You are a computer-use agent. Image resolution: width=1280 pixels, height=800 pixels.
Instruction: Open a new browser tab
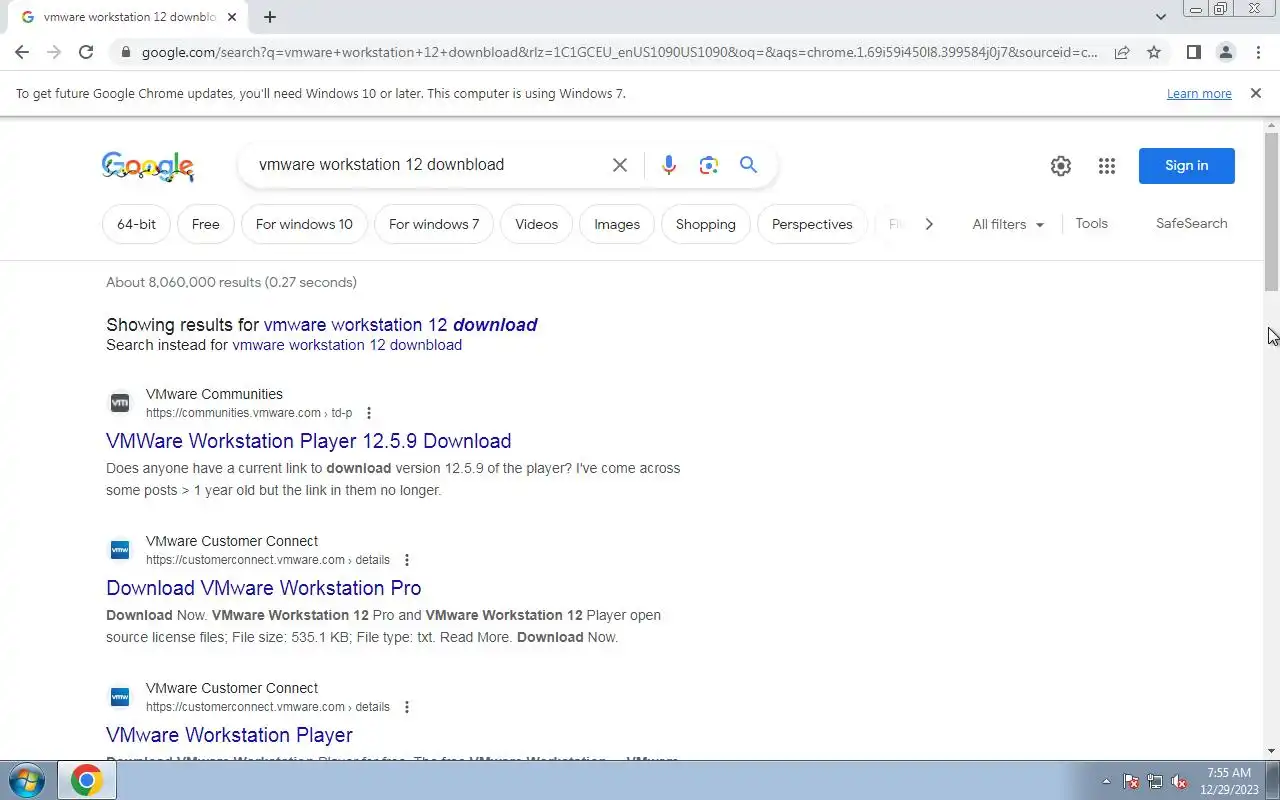click(x=270, y=17)
